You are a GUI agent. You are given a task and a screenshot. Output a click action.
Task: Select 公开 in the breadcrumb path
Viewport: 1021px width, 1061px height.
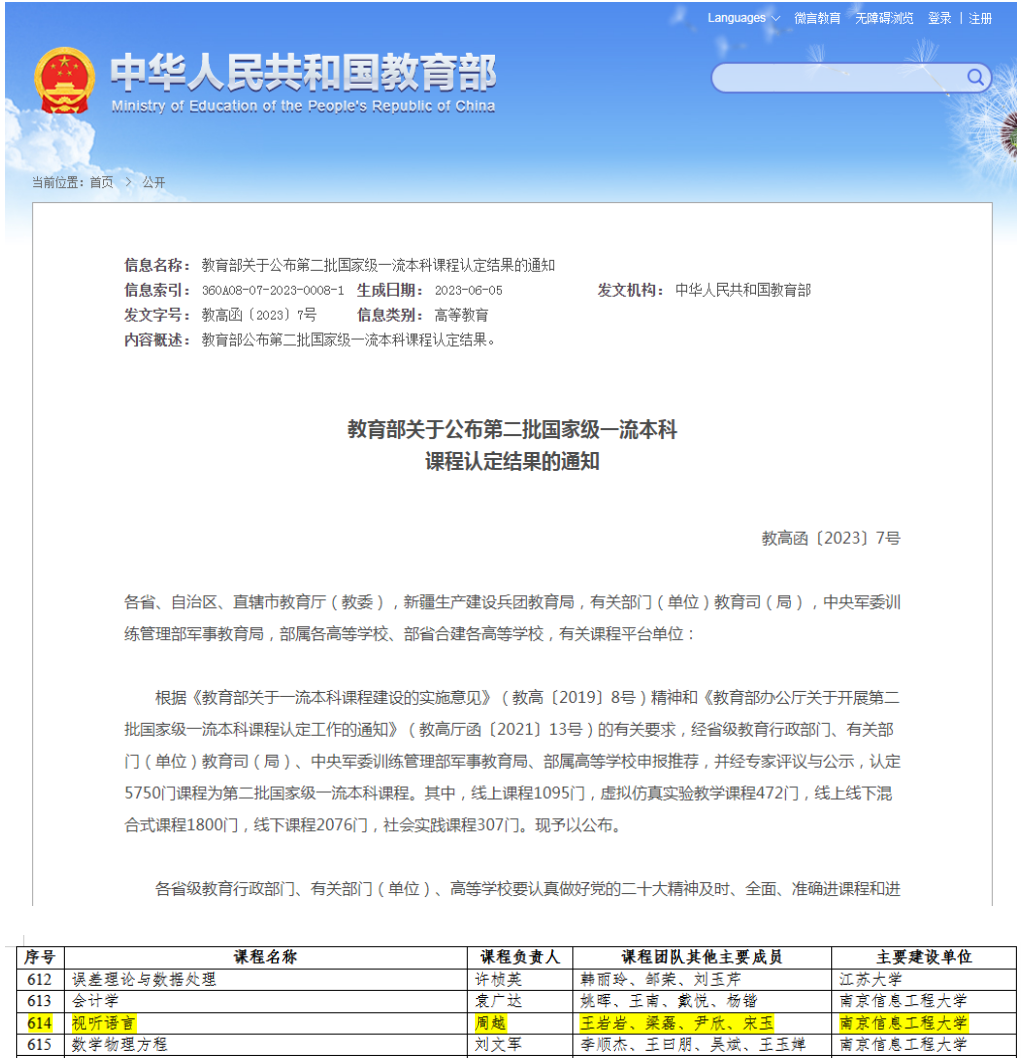(x=153, y=182)
